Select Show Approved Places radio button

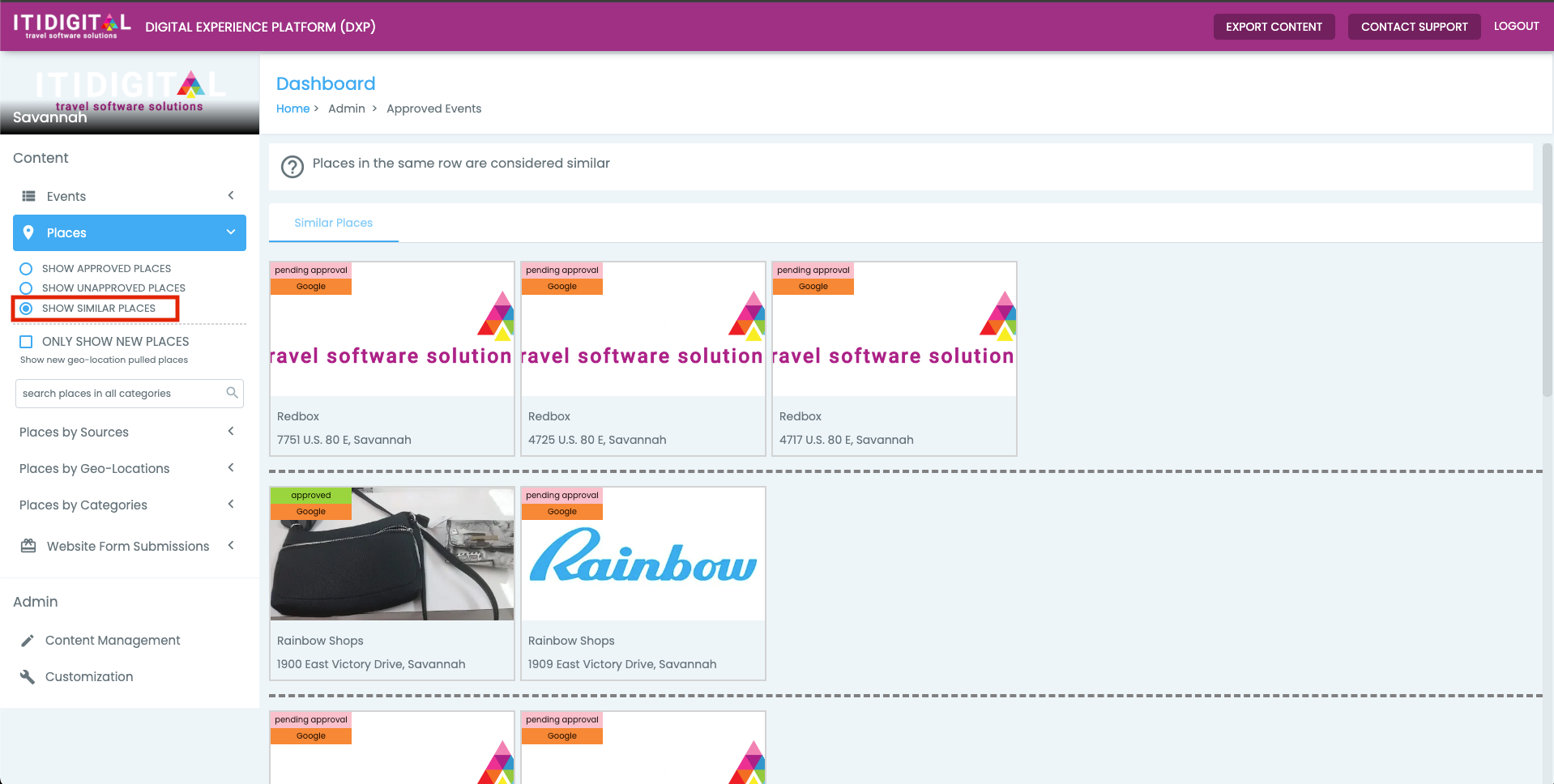point(26,269)
